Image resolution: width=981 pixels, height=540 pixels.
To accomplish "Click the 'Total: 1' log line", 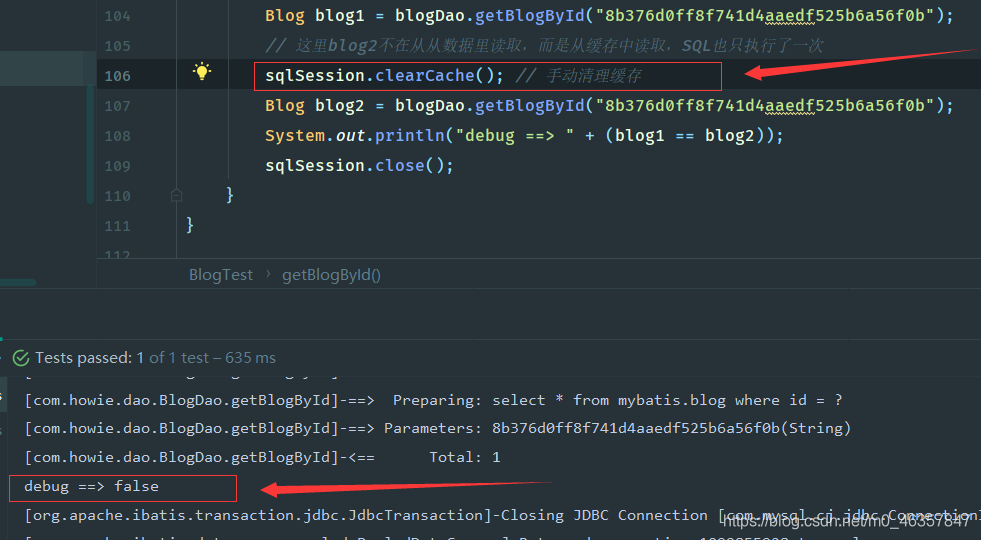I will pos(263,457).
